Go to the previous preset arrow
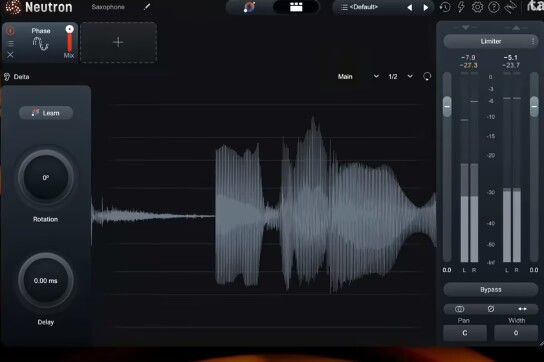This screenshot has height=362, width=544. point(410,7)
